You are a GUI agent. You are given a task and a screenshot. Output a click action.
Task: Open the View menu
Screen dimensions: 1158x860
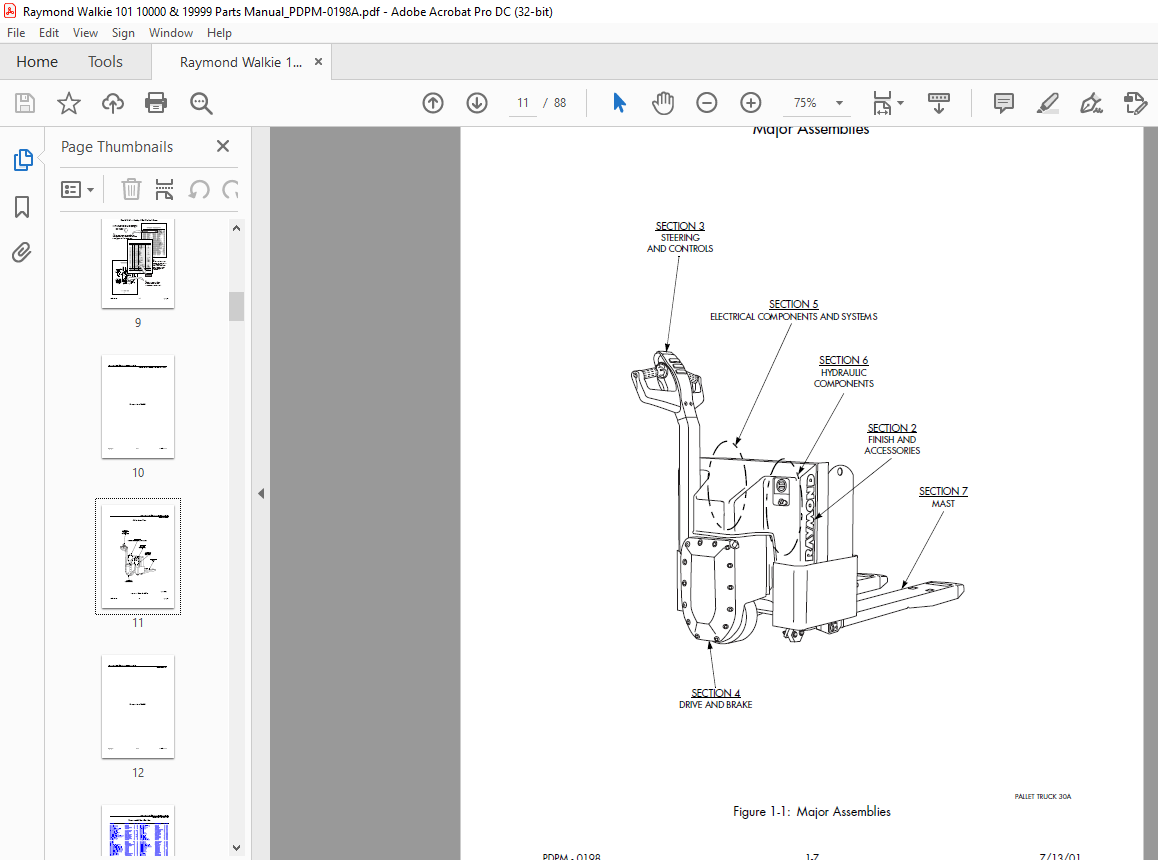point(85,33)
